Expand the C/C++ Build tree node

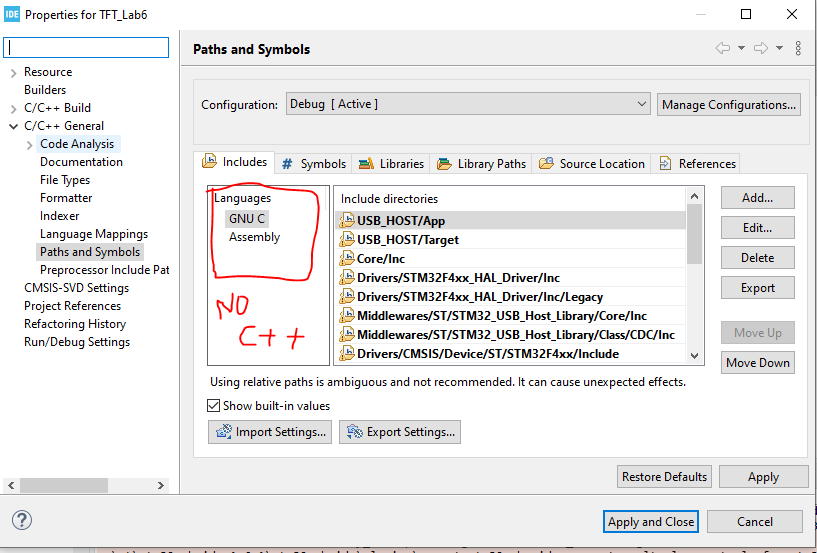pos(14,109)
